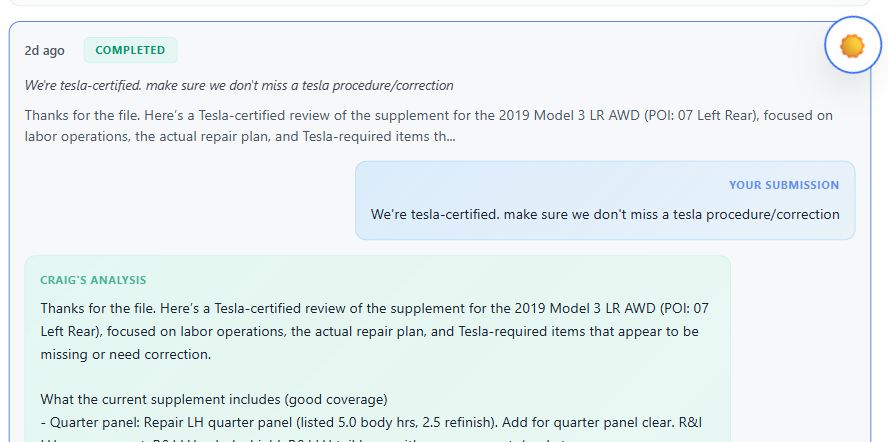The width and height of the screenshot is (888, 442).
Task: Click the "2d ago" timestamp
Action: 45,50
